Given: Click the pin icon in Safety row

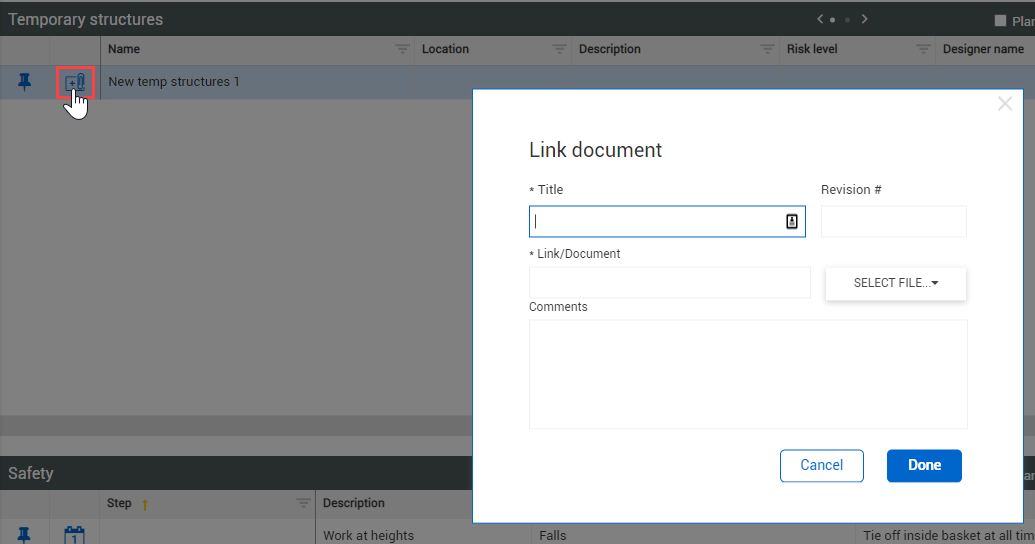Looking at the screenshot, I should coord(25,535).
